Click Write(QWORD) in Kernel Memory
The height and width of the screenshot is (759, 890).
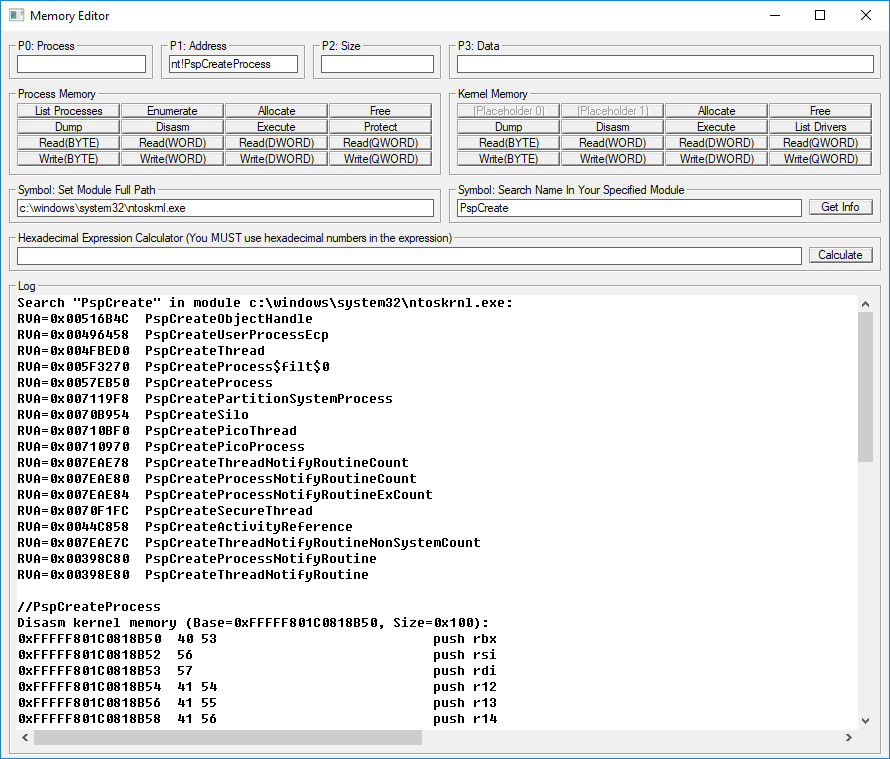[820, 158]
